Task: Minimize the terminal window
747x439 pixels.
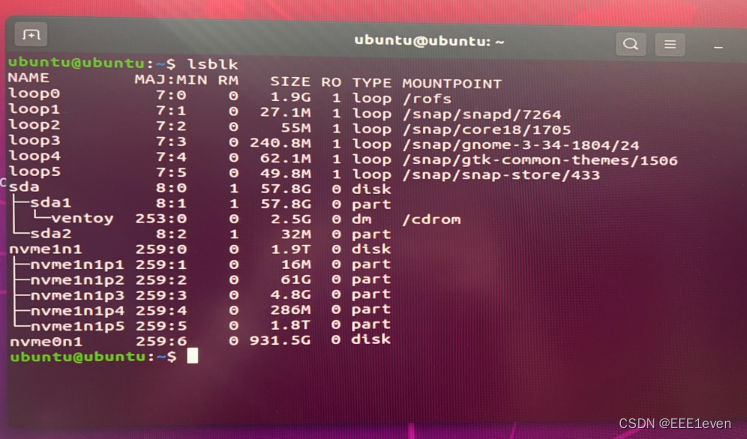Action: point(718,47)
